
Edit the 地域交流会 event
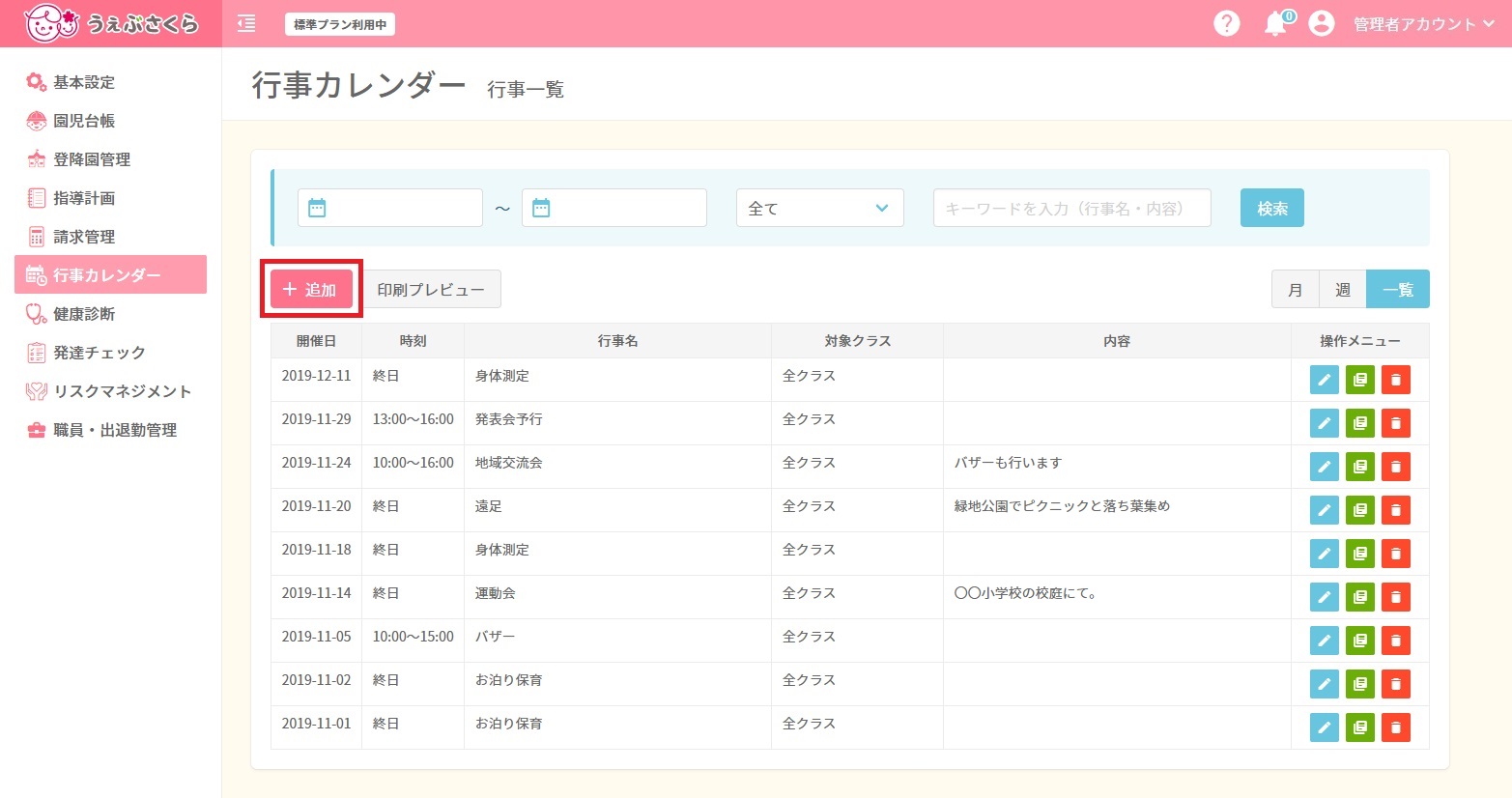click(1325, 467)
